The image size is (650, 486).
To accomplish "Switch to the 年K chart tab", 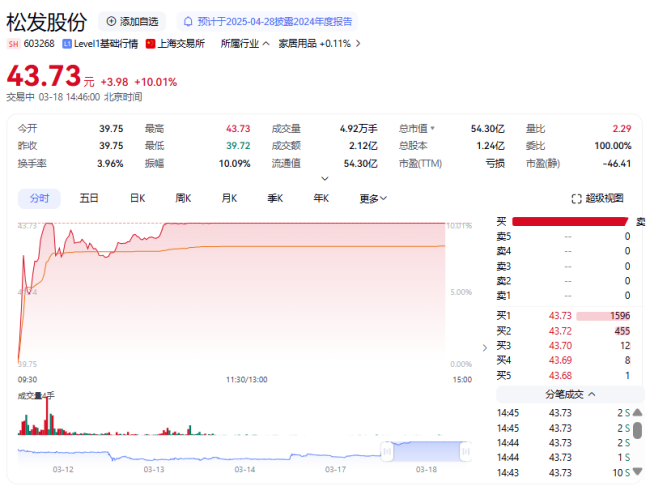I will pyautogui.click(x=321, y=199).
